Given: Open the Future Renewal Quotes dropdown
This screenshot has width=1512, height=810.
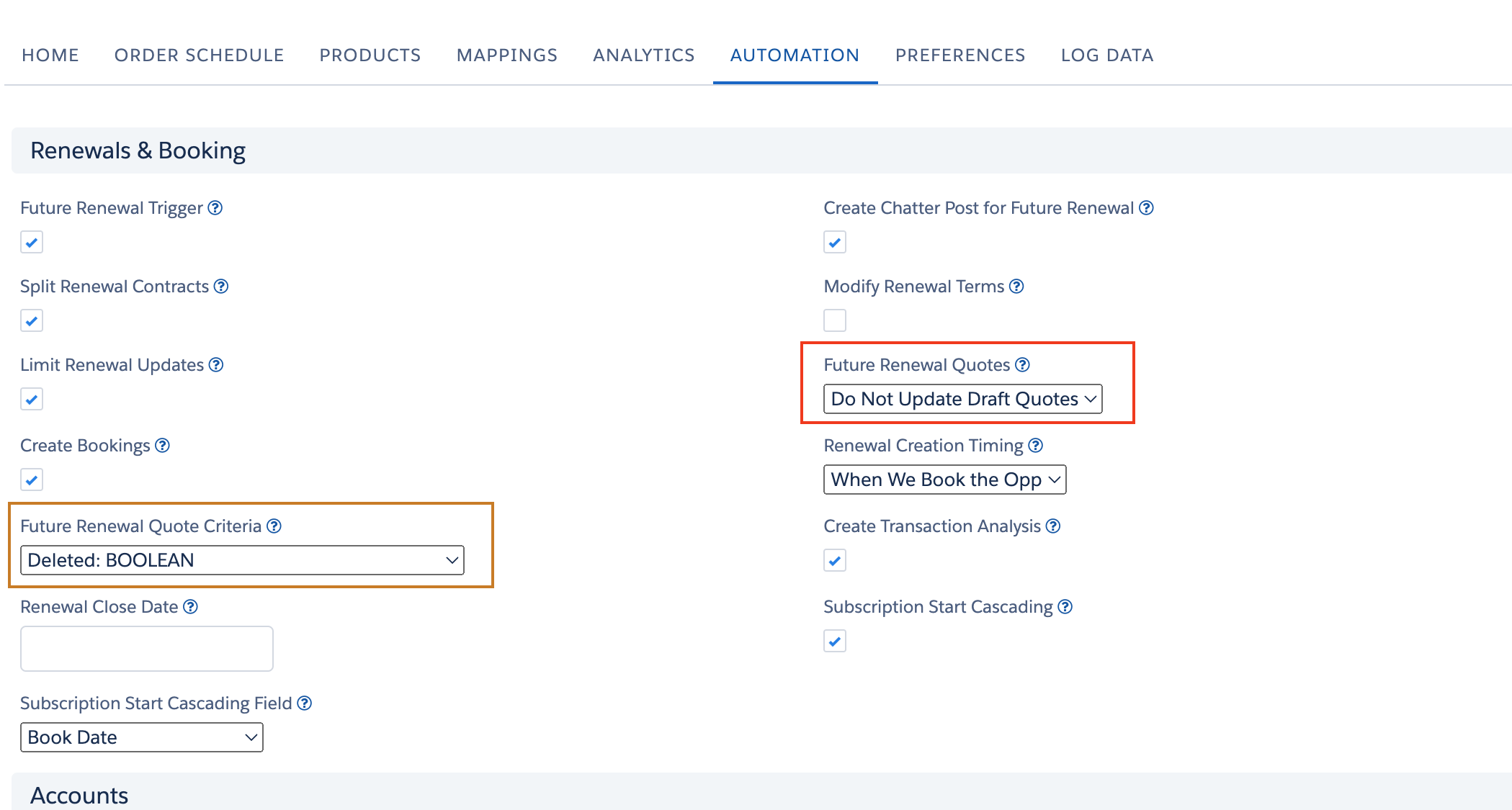Looking at the screenshot, I should [962, 399].
